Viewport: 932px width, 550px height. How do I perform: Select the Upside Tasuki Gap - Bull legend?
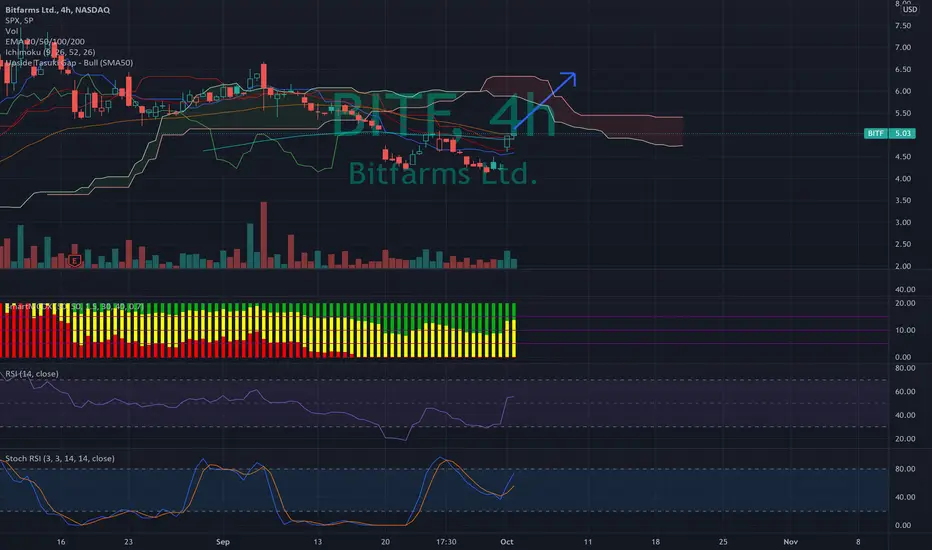[69, 63]
